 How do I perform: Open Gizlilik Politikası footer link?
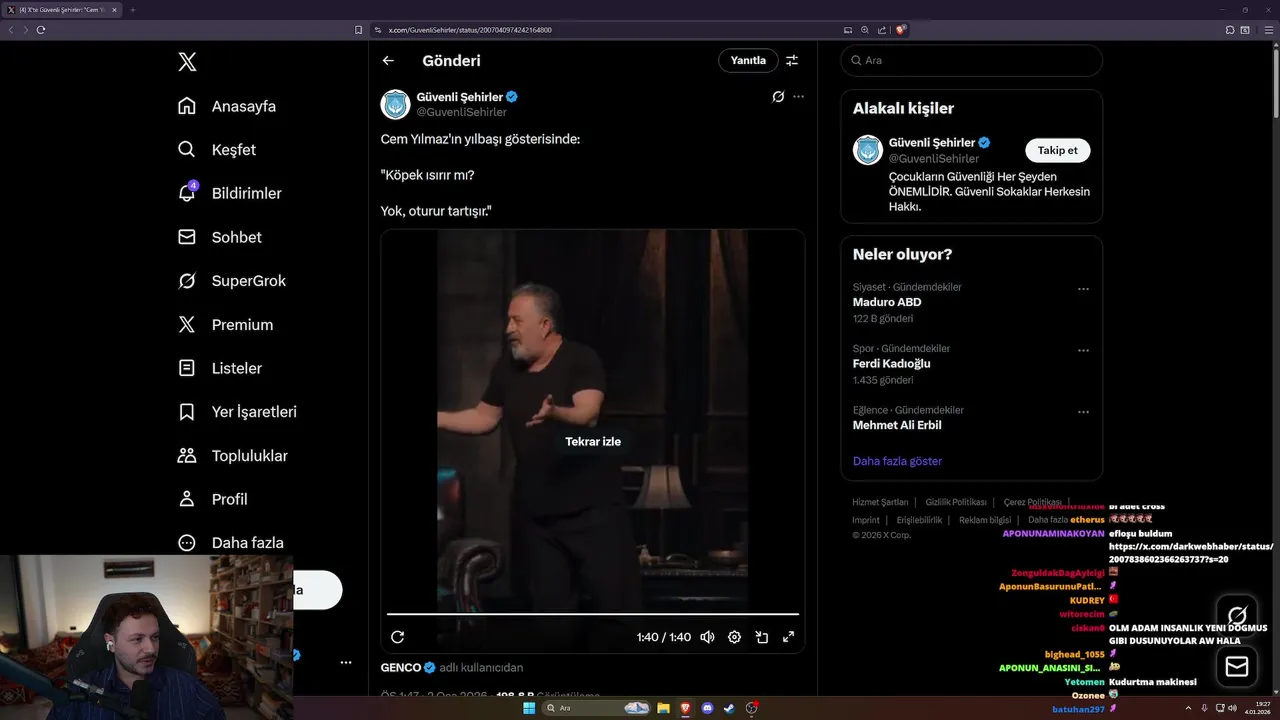(x=955, y=502)
